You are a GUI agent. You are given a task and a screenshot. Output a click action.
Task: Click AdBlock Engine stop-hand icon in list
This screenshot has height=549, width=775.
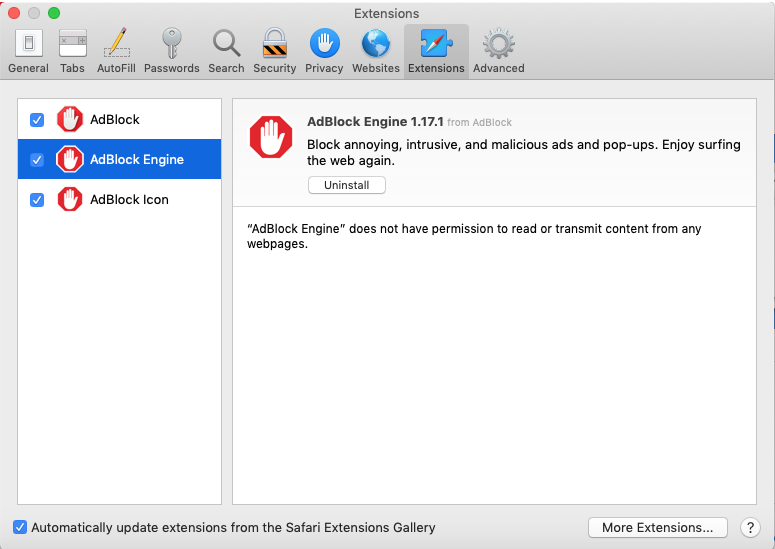point(70,159)
